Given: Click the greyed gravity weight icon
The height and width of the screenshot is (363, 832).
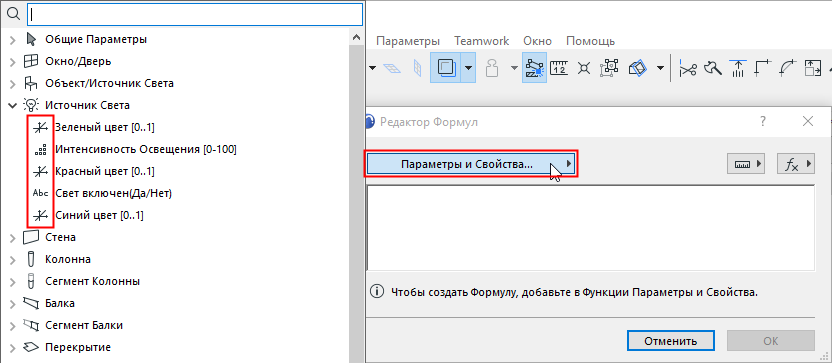Looking at the screenshot, I should [x=493, y=68].
